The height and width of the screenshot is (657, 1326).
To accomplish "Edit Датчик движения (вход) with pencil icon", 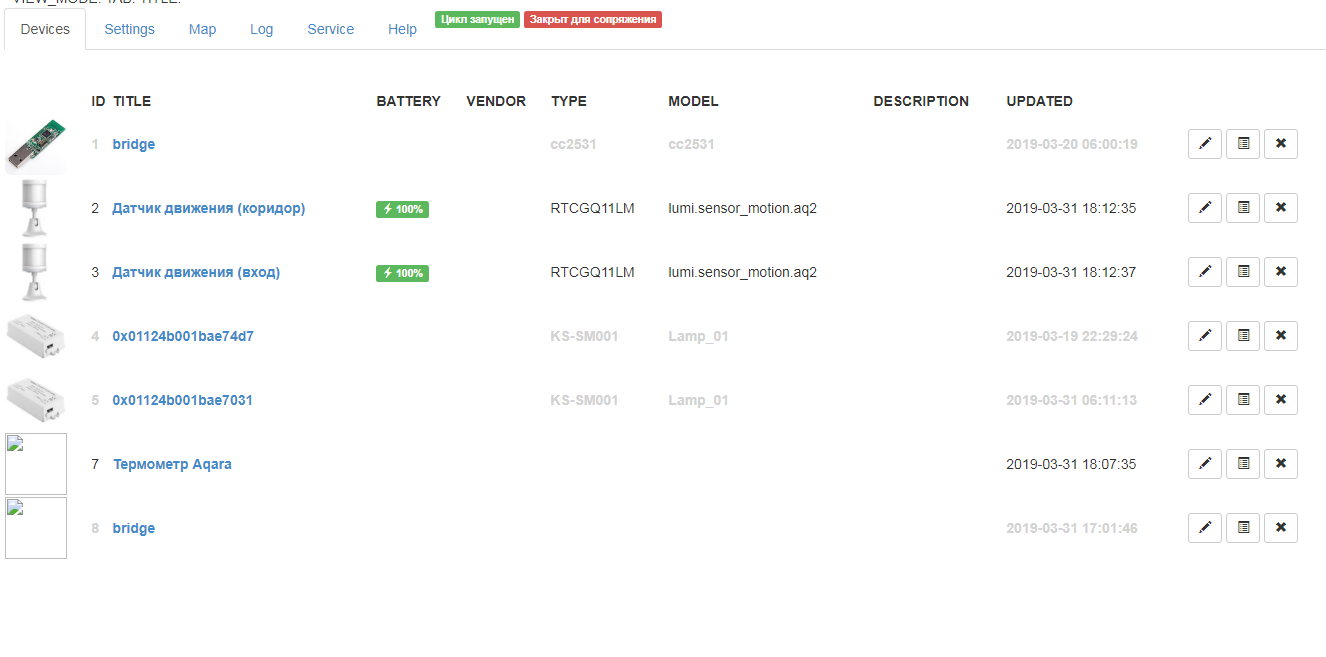I will (1205, 272).
